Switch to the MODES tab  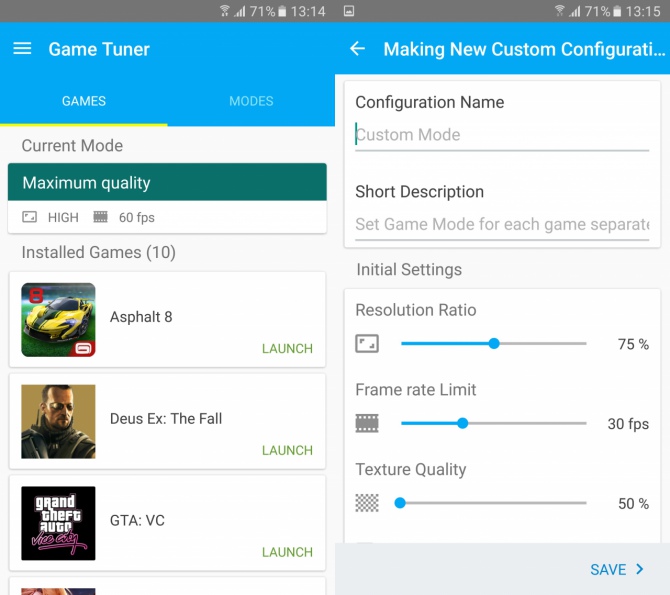tap(251, 101)
